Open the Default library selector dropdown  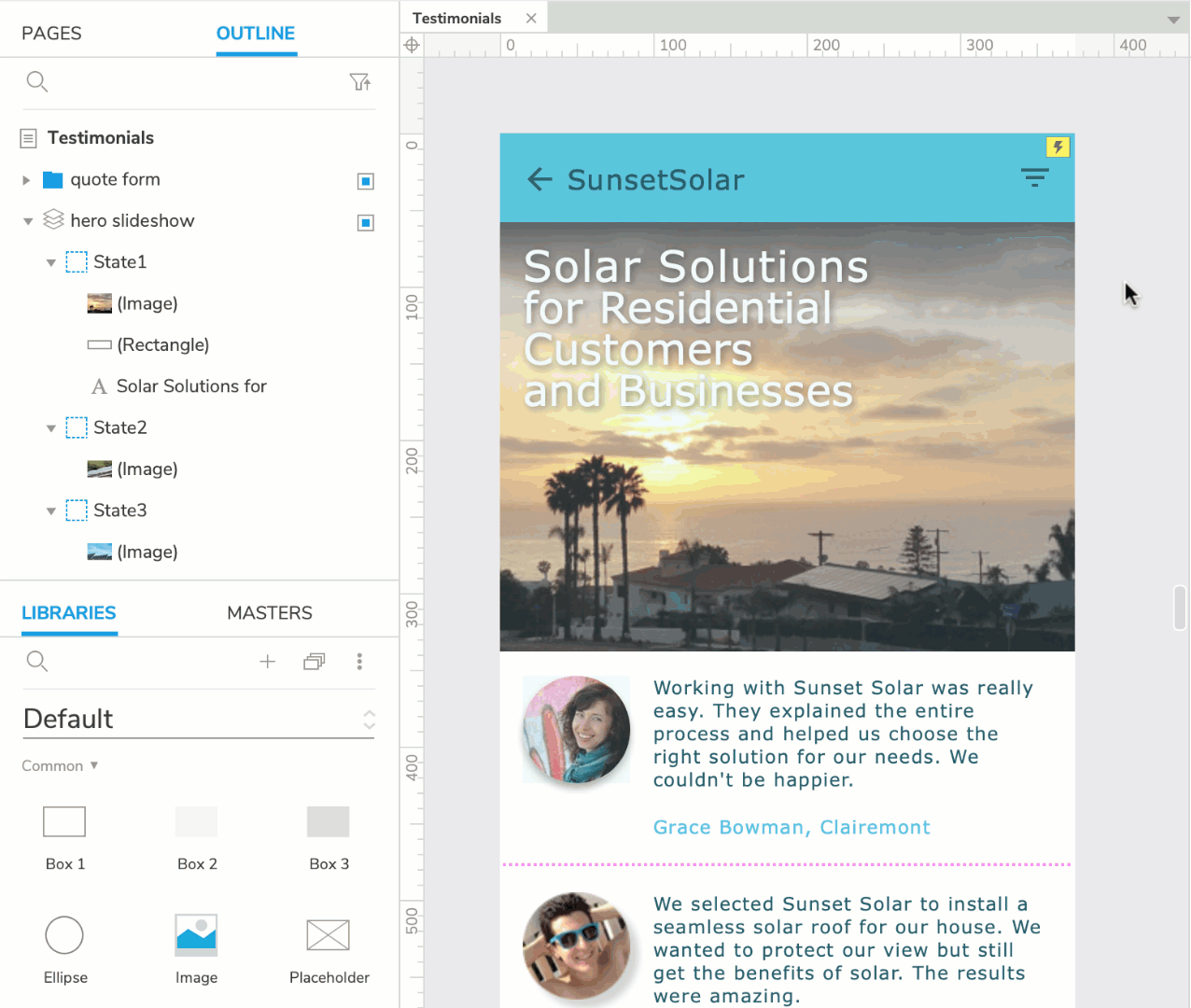coord(368,719)
